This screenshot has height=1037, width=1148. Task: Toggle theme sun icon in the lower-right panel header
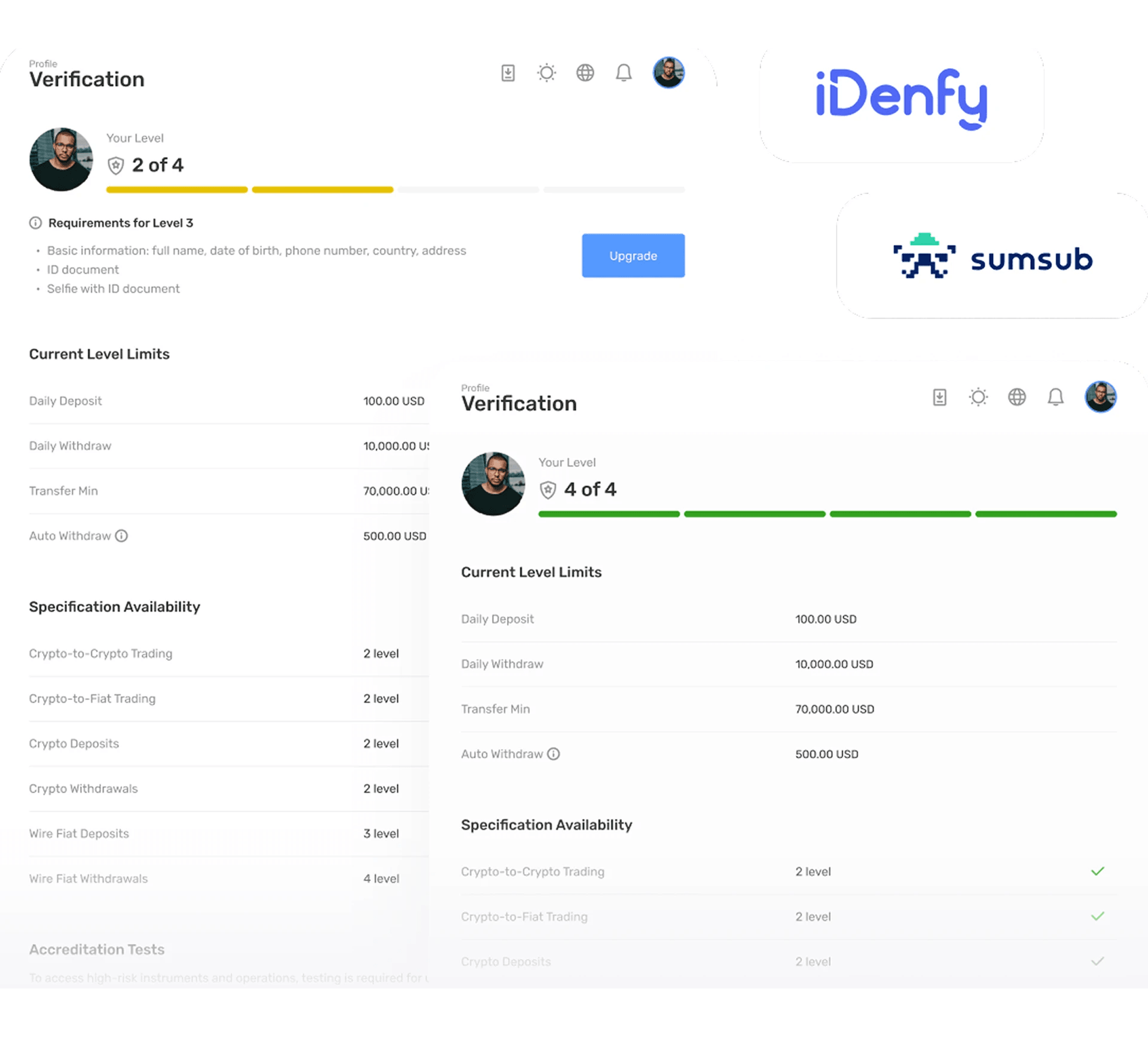(978, 397)
